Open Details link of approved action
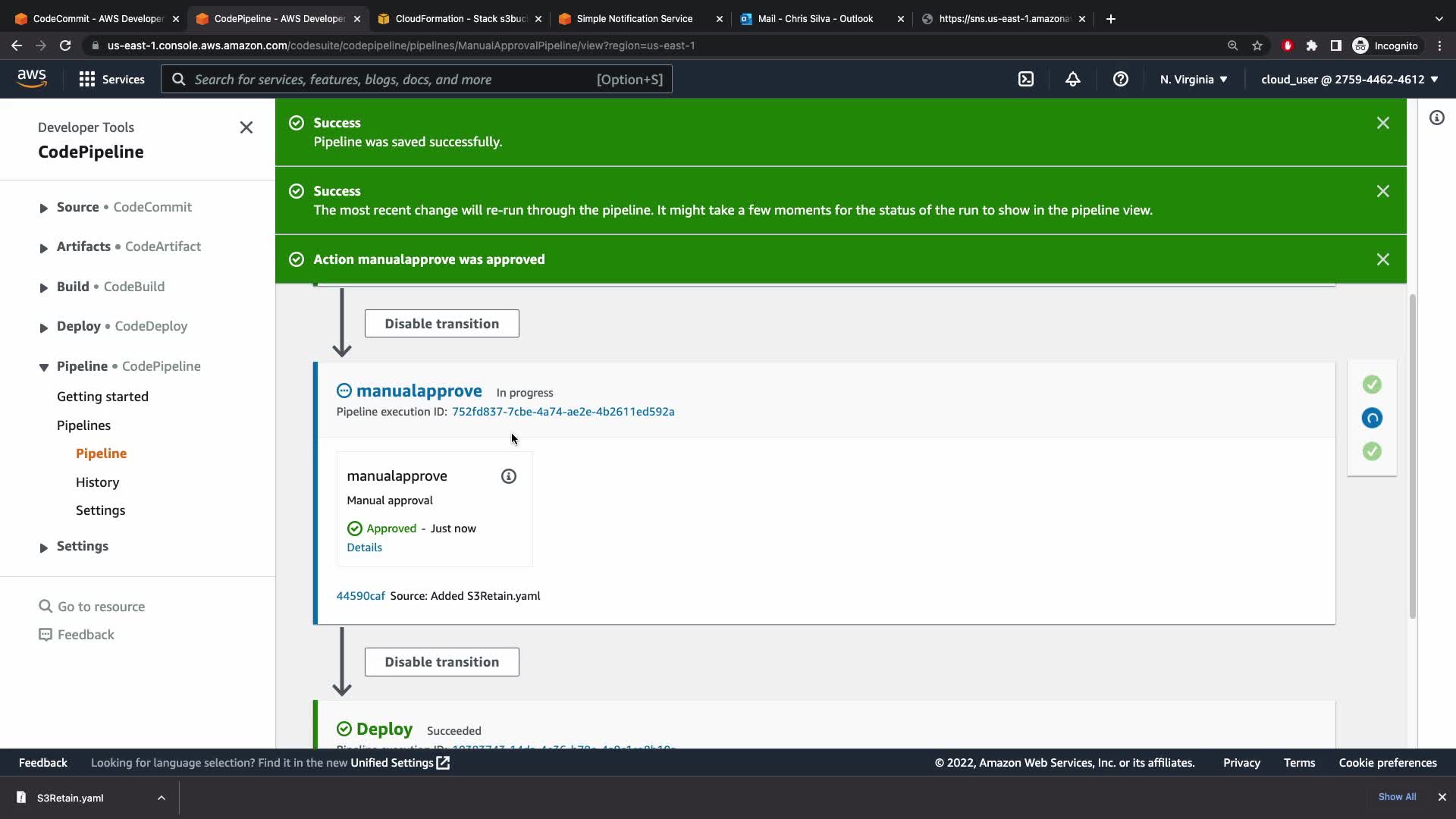 (x=364, y=548)
